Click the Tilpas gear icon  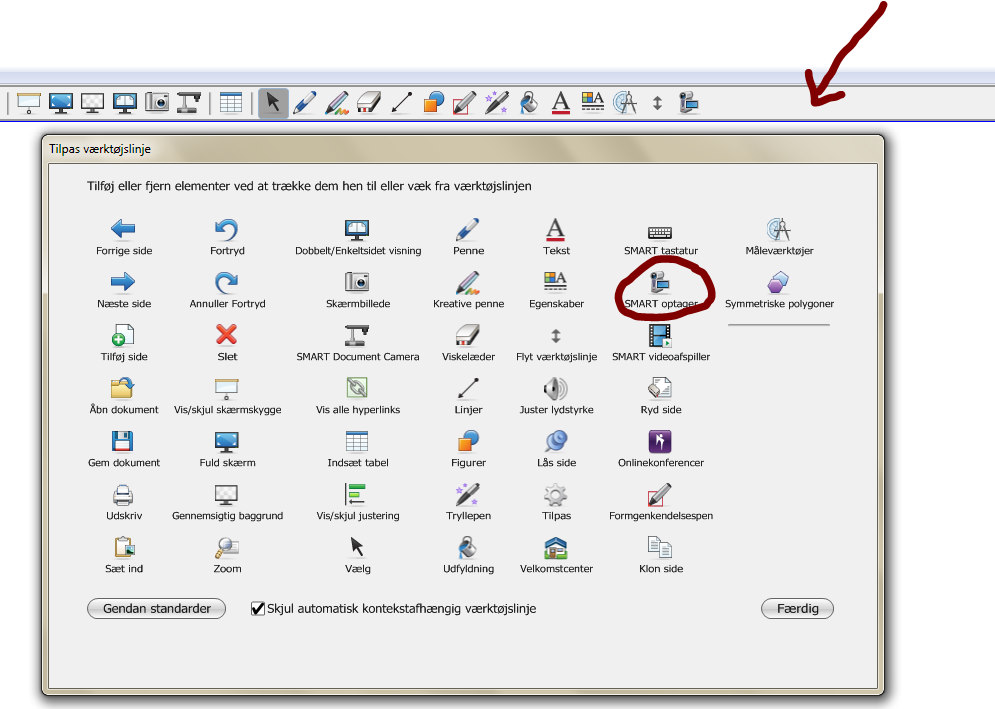555,494
